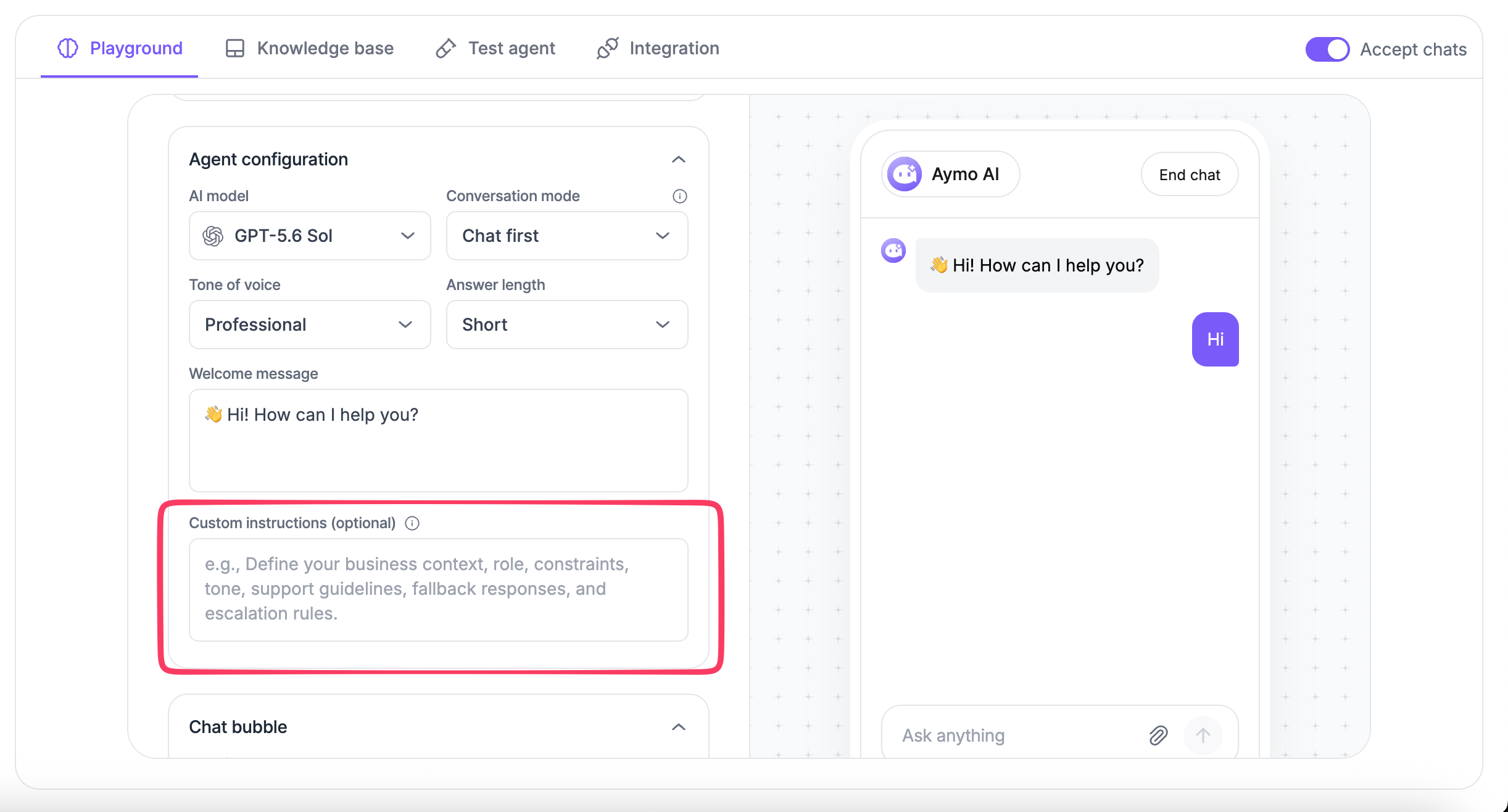
Task: Click the Test agent brush icon
Action: pos(445,48)
